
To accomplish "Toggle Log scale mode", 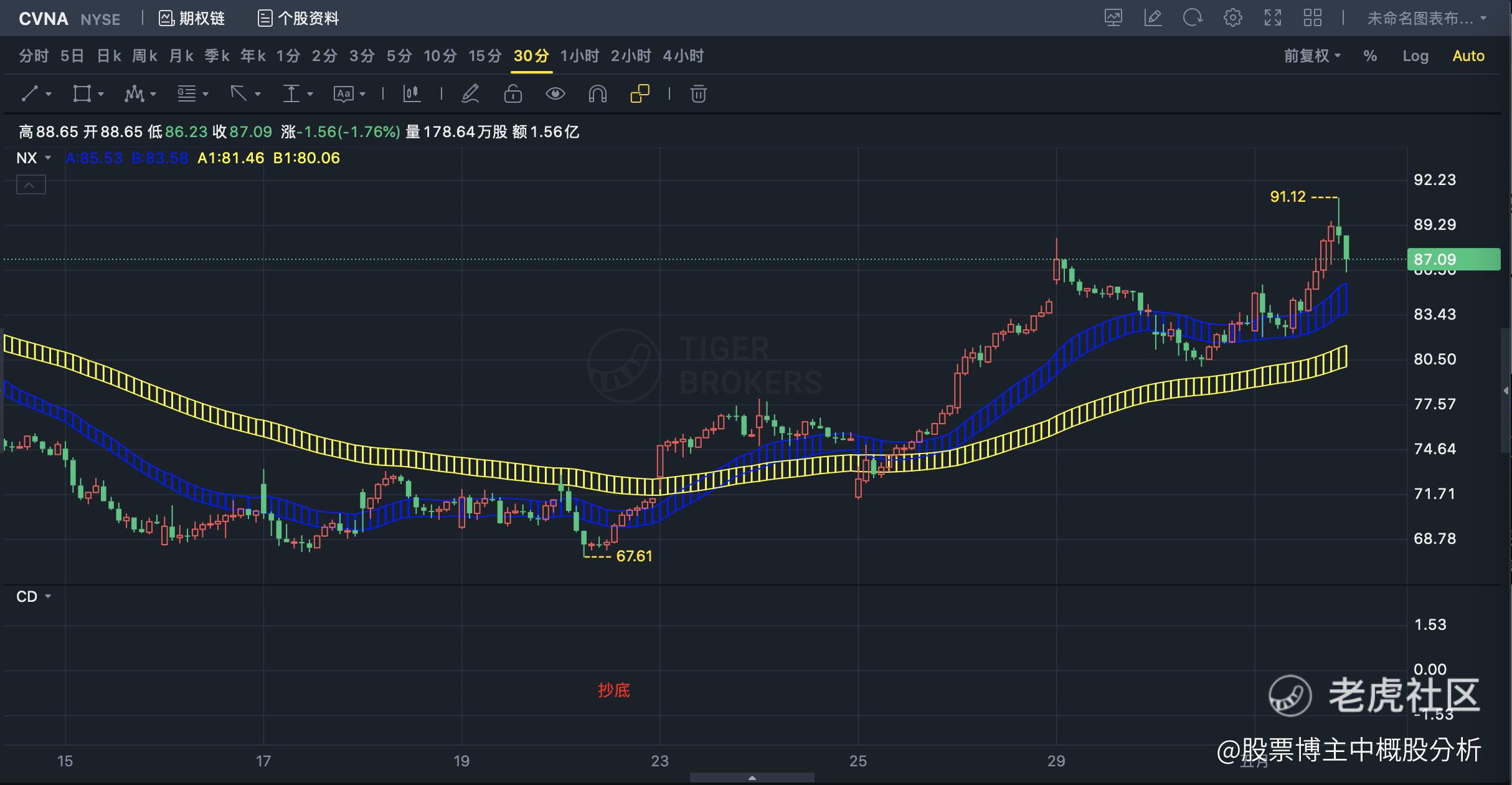I will [x=1415, y=56].
